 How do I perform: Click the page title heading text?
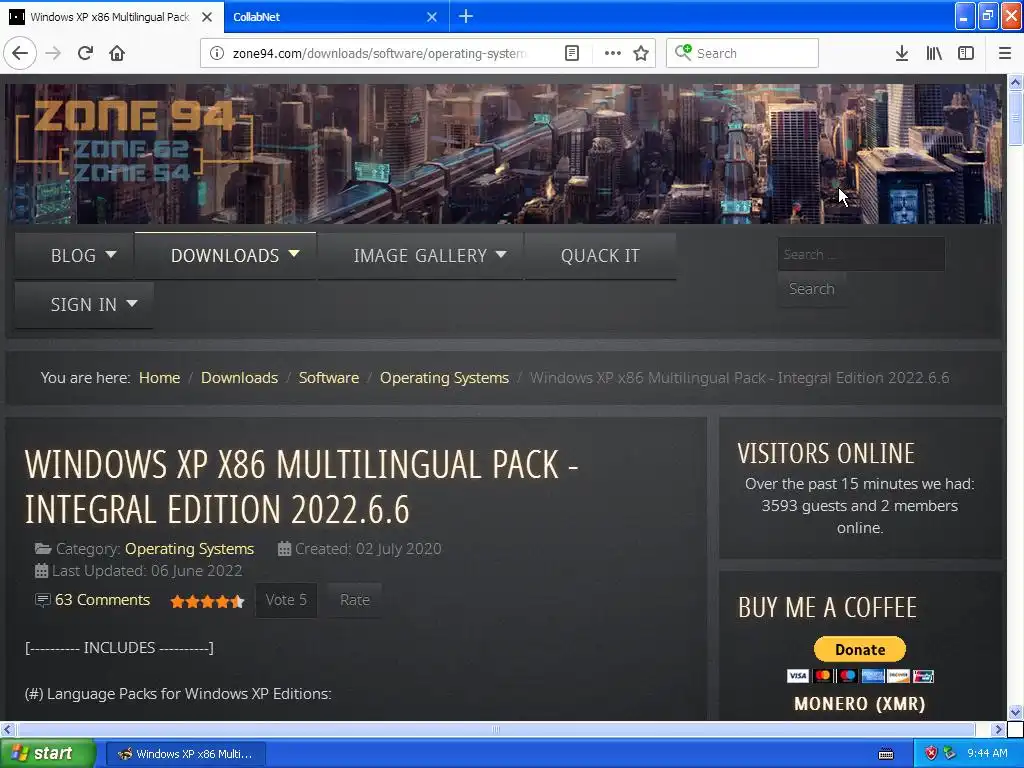(301, 487)
